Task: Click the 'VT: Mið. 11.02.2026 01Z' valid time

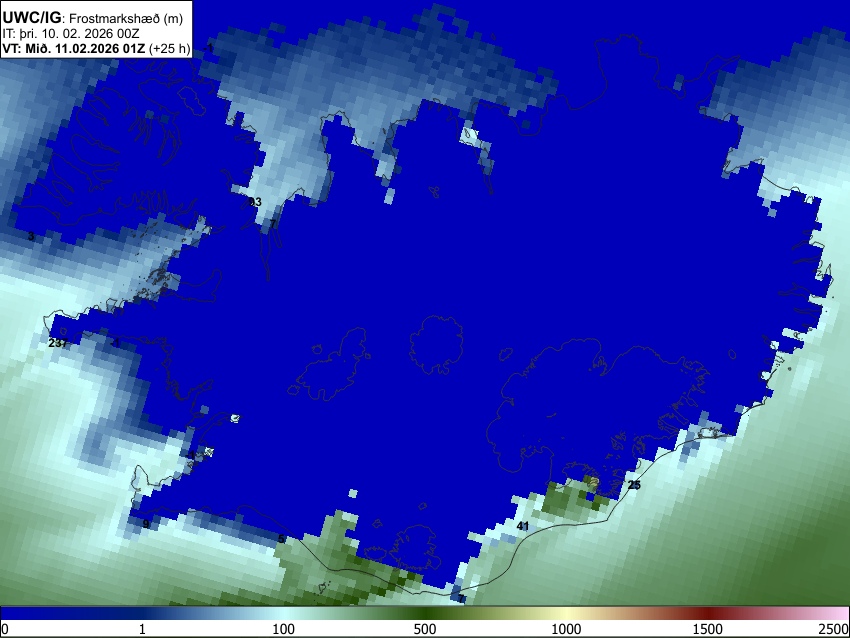Action: tap(74, 48)
